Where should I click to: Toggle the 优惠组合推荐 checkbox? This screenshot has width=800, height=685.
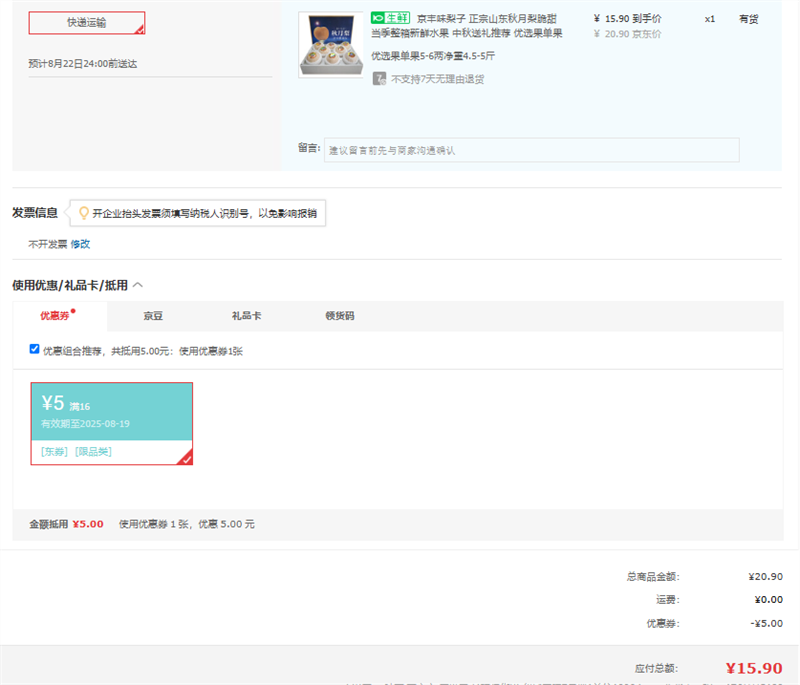[35, 350]
